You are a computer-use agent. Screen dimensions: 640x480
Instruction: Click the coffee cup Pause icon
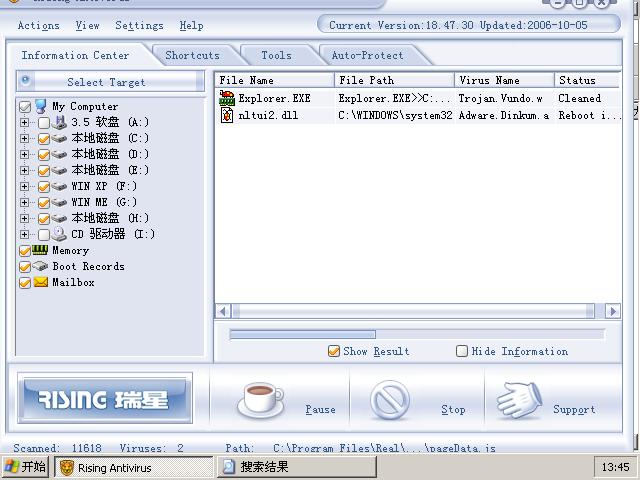coord(261,400)
